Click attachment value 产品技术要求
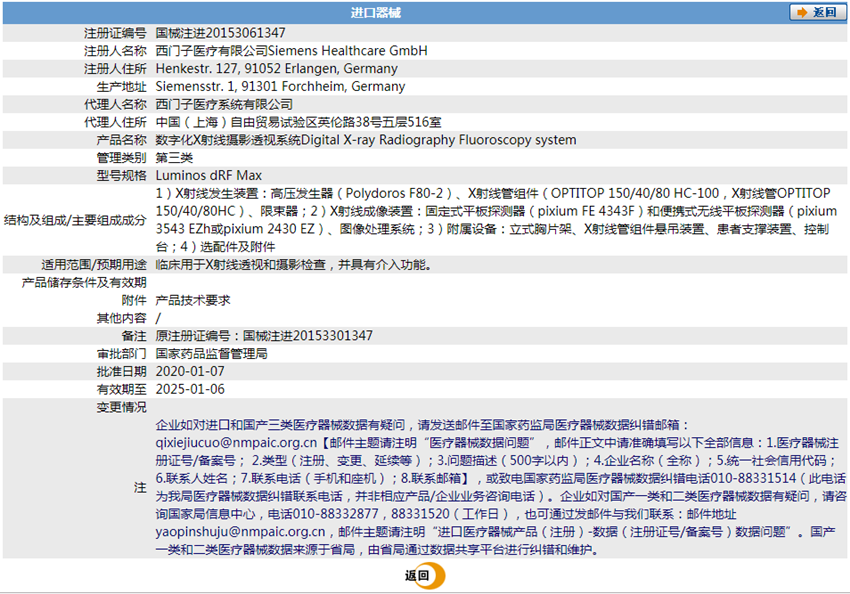Viewport: 850px width, 594px height. (193, 300)
